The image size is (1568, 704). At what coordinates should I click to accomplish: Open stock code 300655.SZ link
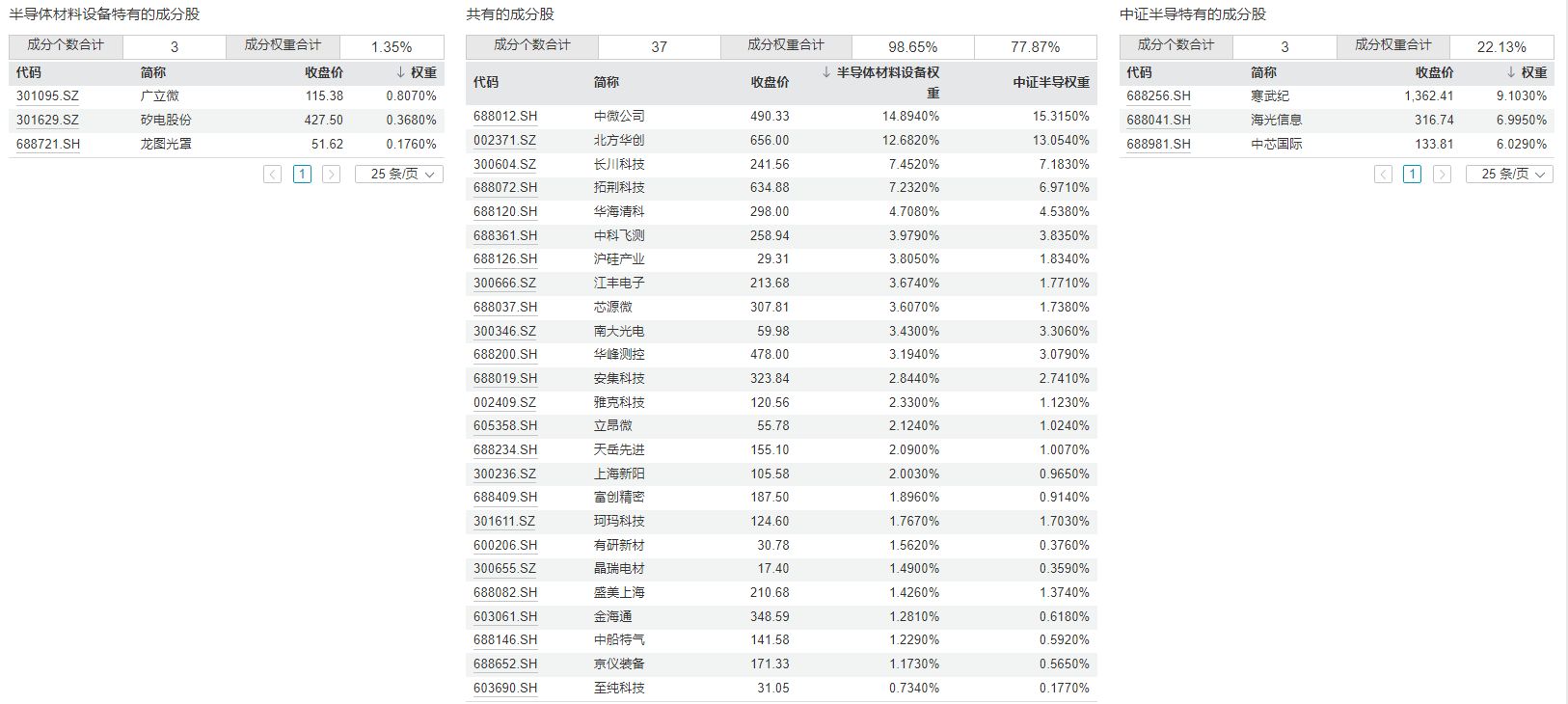(x=504, y=569)
